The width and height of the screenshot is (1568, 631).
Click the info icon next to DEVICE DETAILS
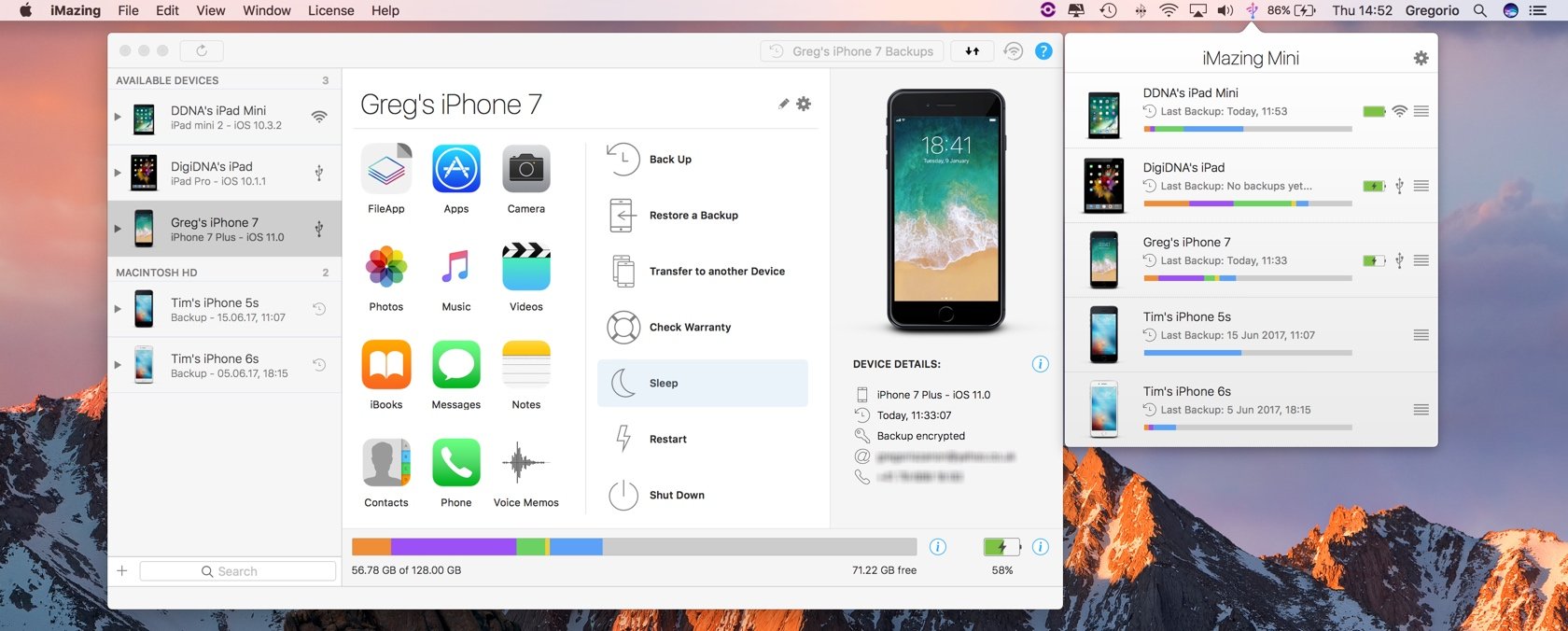click(x=1040, y=364)
